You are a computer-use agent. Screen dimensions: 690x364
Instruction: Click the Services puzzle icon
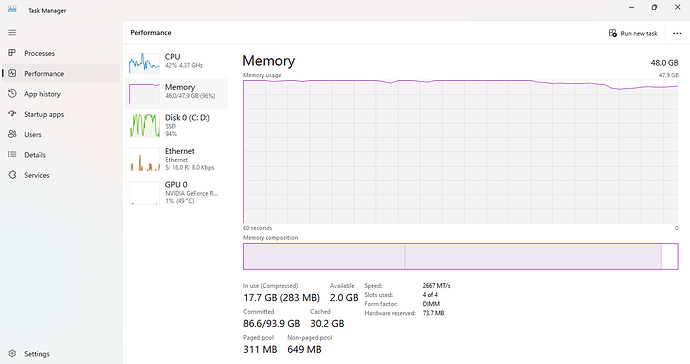12,175
